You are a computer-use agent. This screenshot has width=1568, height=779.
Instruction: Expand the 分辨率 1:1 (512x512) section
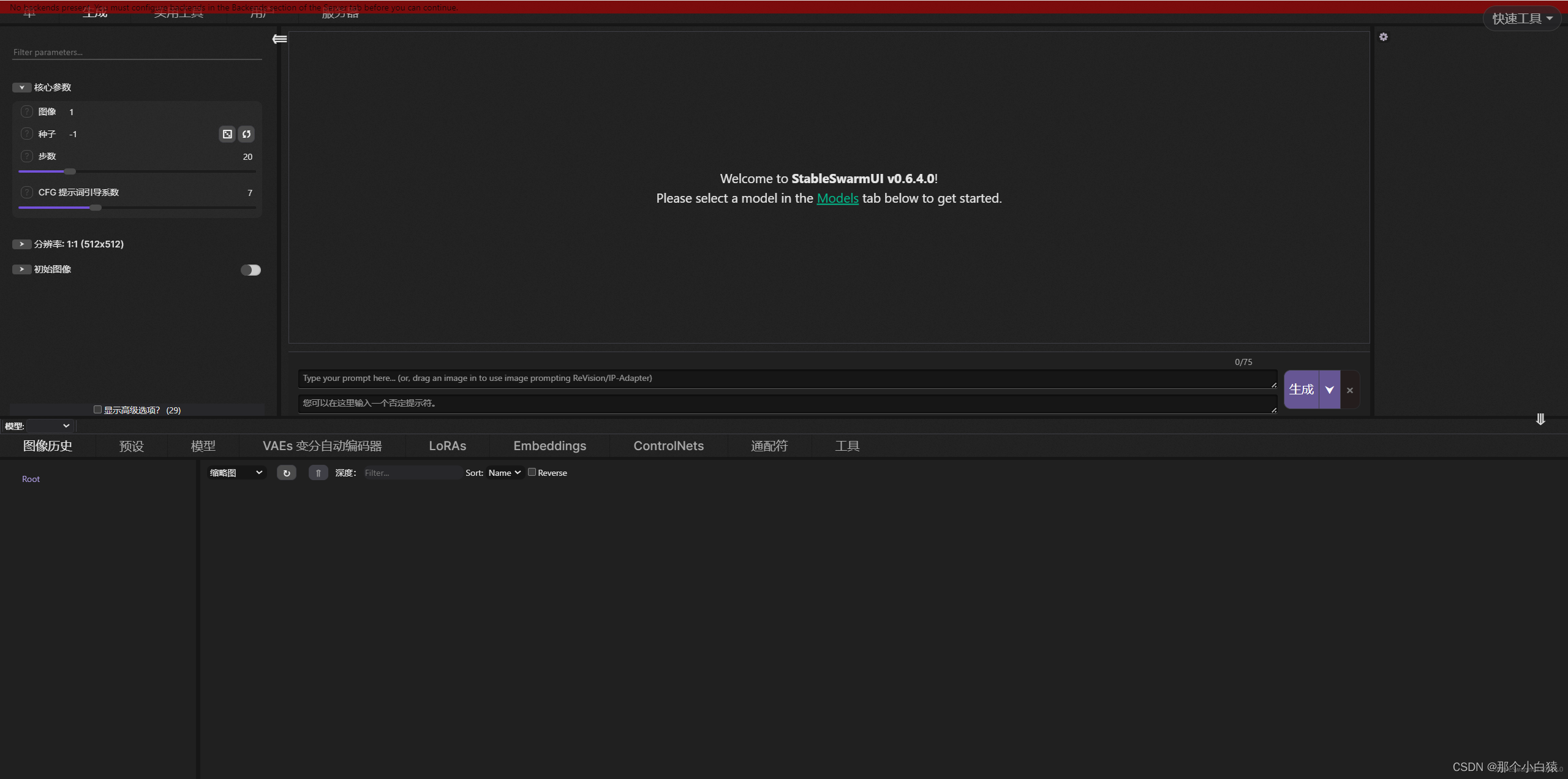click(21, 244)
